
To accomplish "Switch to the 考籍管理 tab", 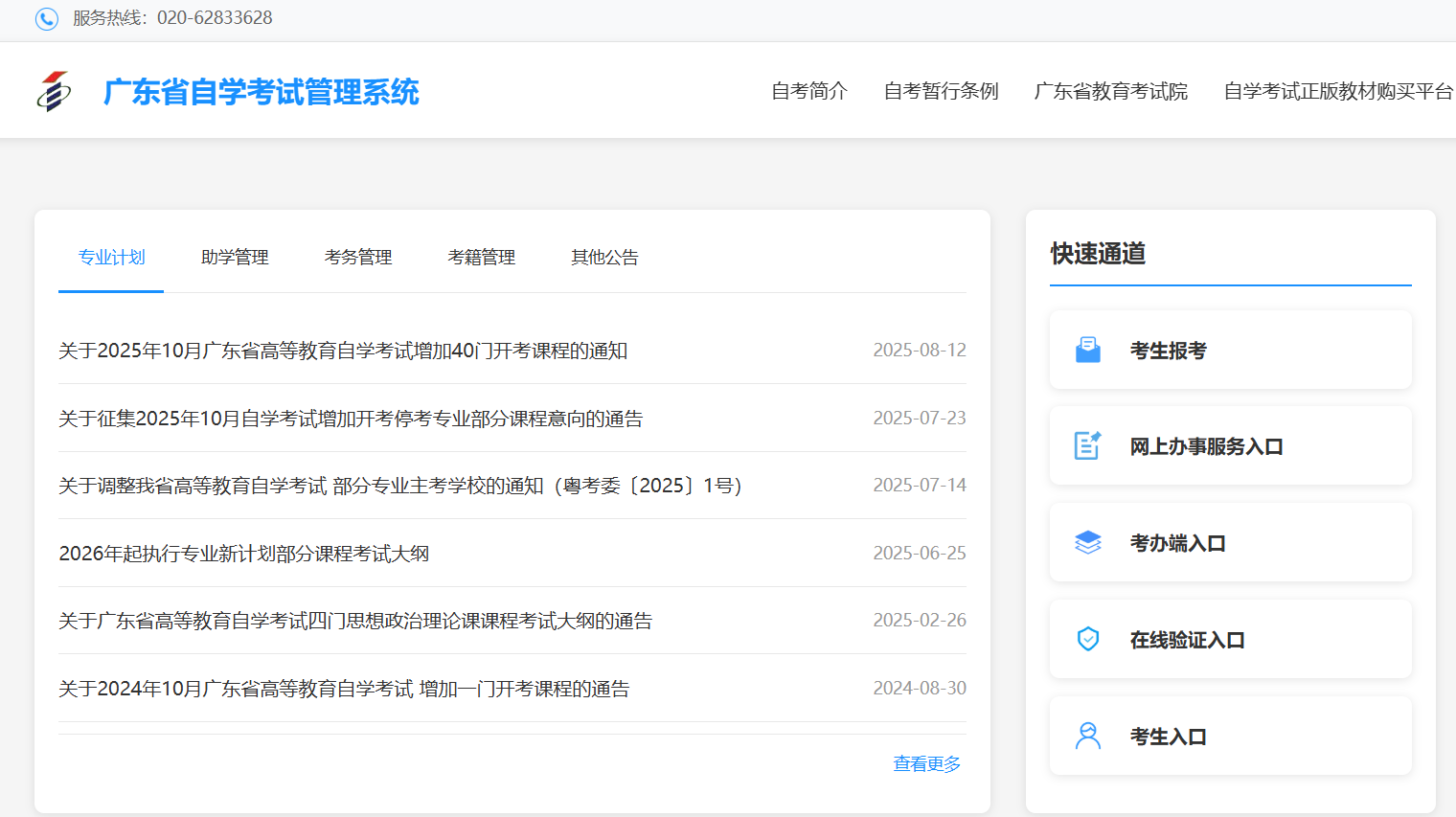I will click(482, 257).
